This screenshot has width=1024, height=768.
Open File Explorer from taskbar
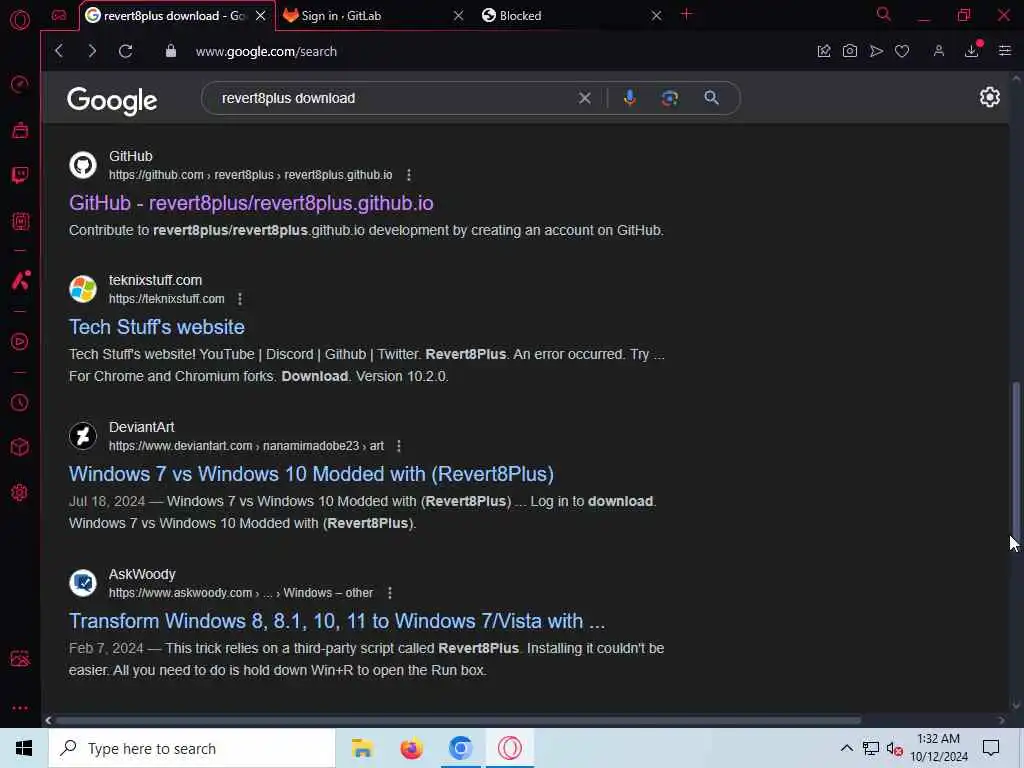pyautogui.click(x=362, y=748)
